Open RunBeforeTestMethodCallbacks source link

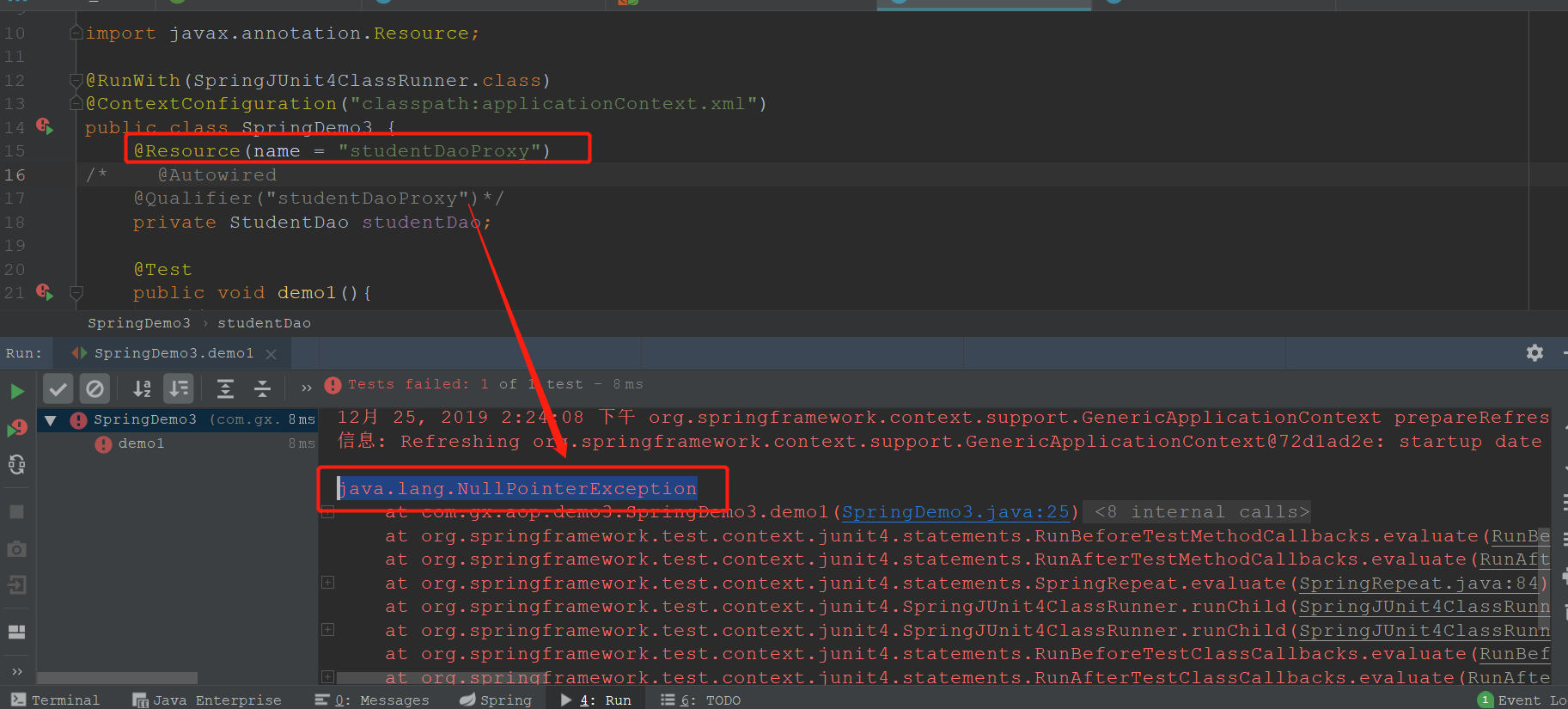click(x=1520, y=536)
